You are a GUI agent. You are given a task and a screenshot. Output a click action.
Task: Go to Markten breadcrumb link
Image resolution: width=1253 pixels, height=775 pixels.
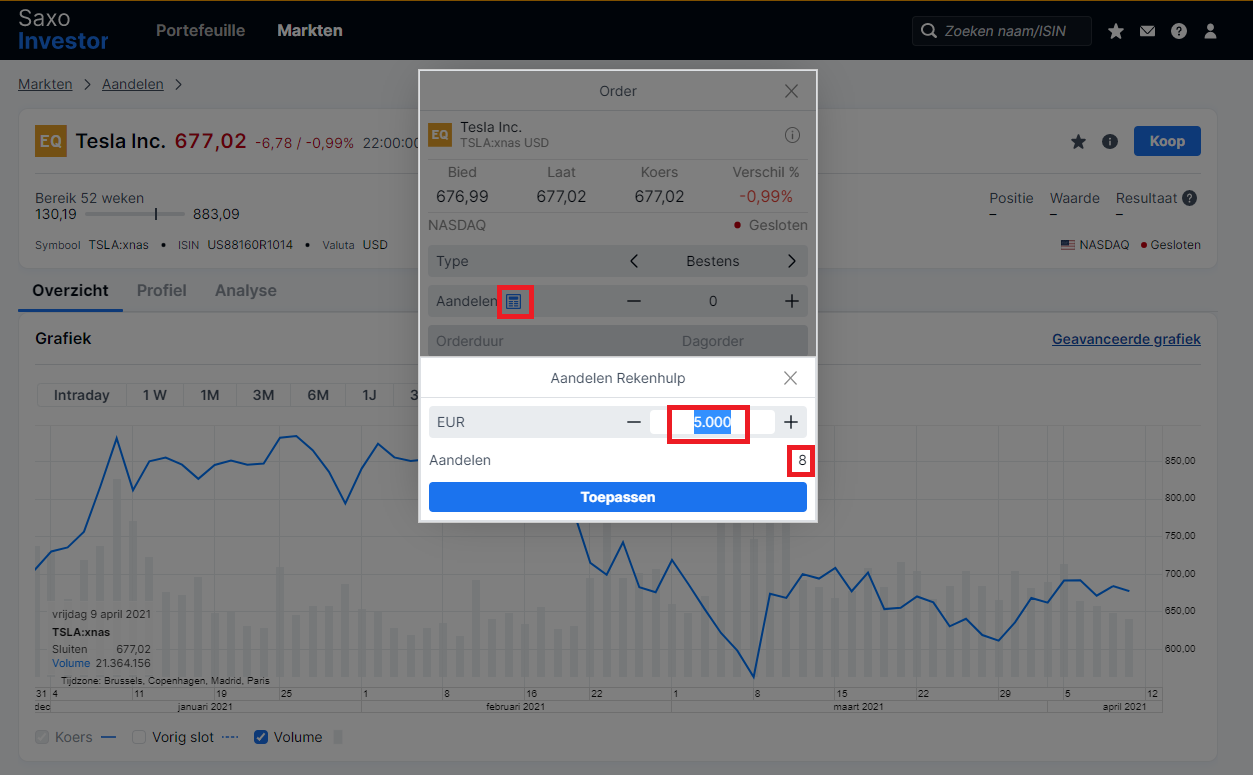pyautogui.click(x=45, y=84)
